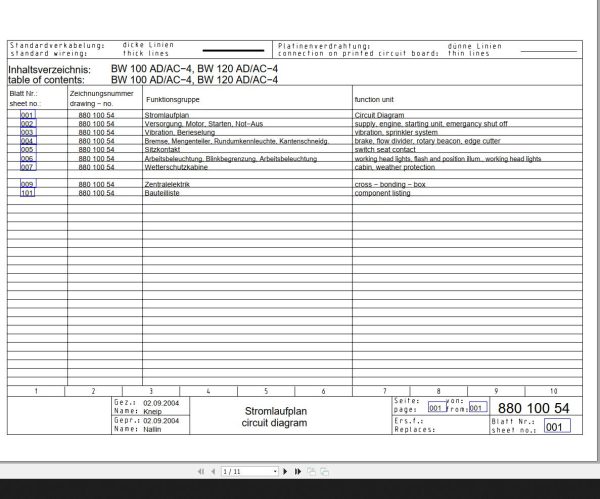
Task: Click the next view icon in the navigation bar
Action: coord(324,471)
